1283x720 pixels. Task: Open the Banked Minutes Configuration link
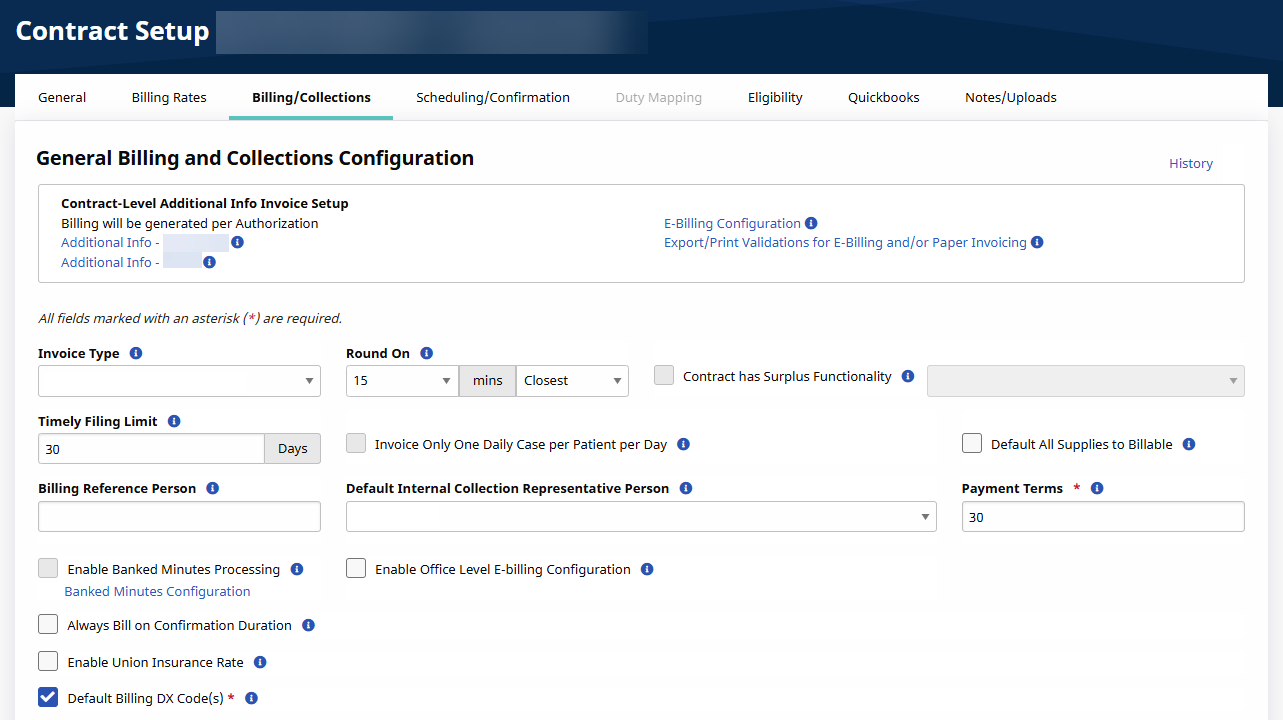[157, 591]
